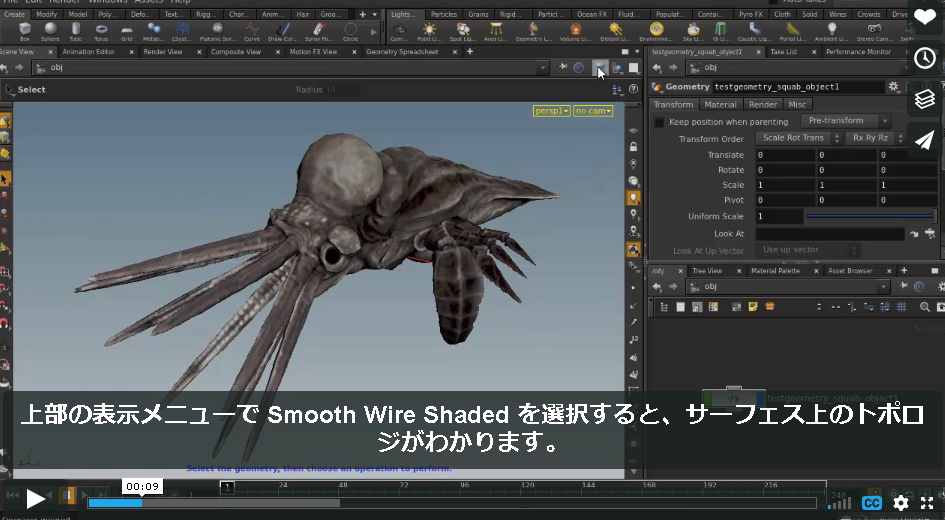The height and width of the screenshot is (520, 945).
Task: Open Vimeo player settings gear
Action: point(900,503)
